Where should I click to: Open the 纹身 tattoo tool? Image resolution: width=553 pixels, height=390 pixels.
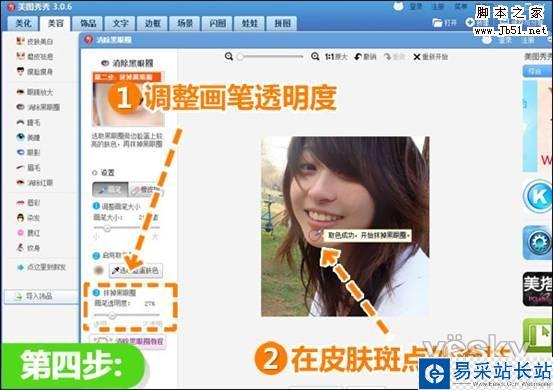click(29, 248)
